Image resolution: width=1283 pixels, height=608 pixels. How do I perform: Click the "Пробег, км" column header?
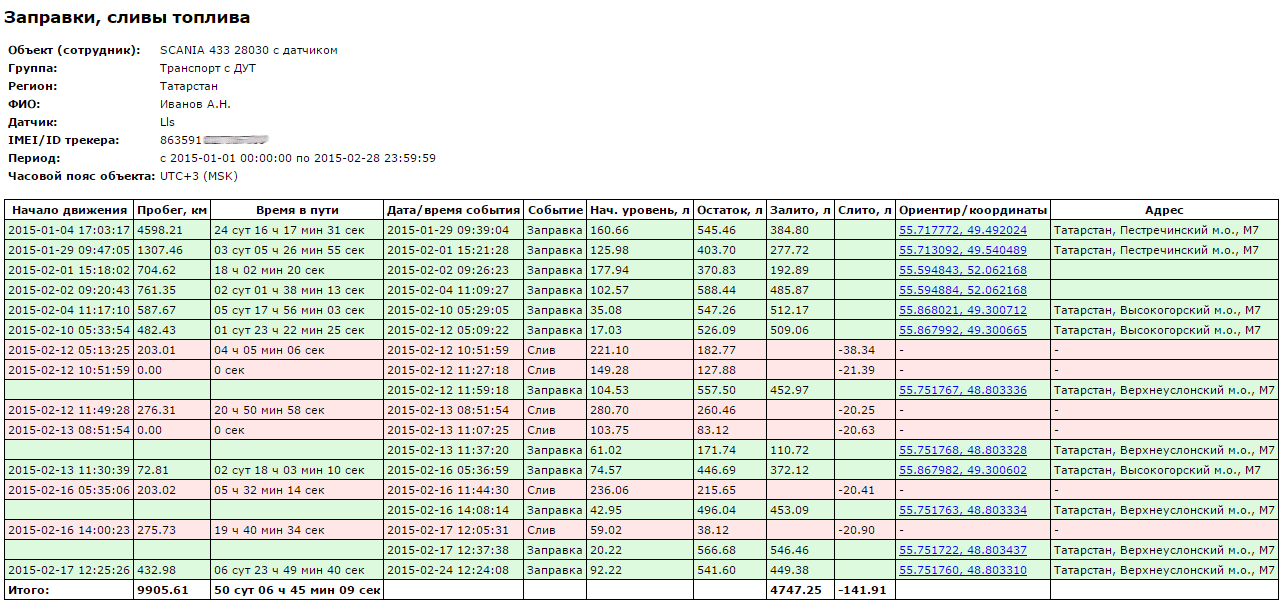pos(172,210)
